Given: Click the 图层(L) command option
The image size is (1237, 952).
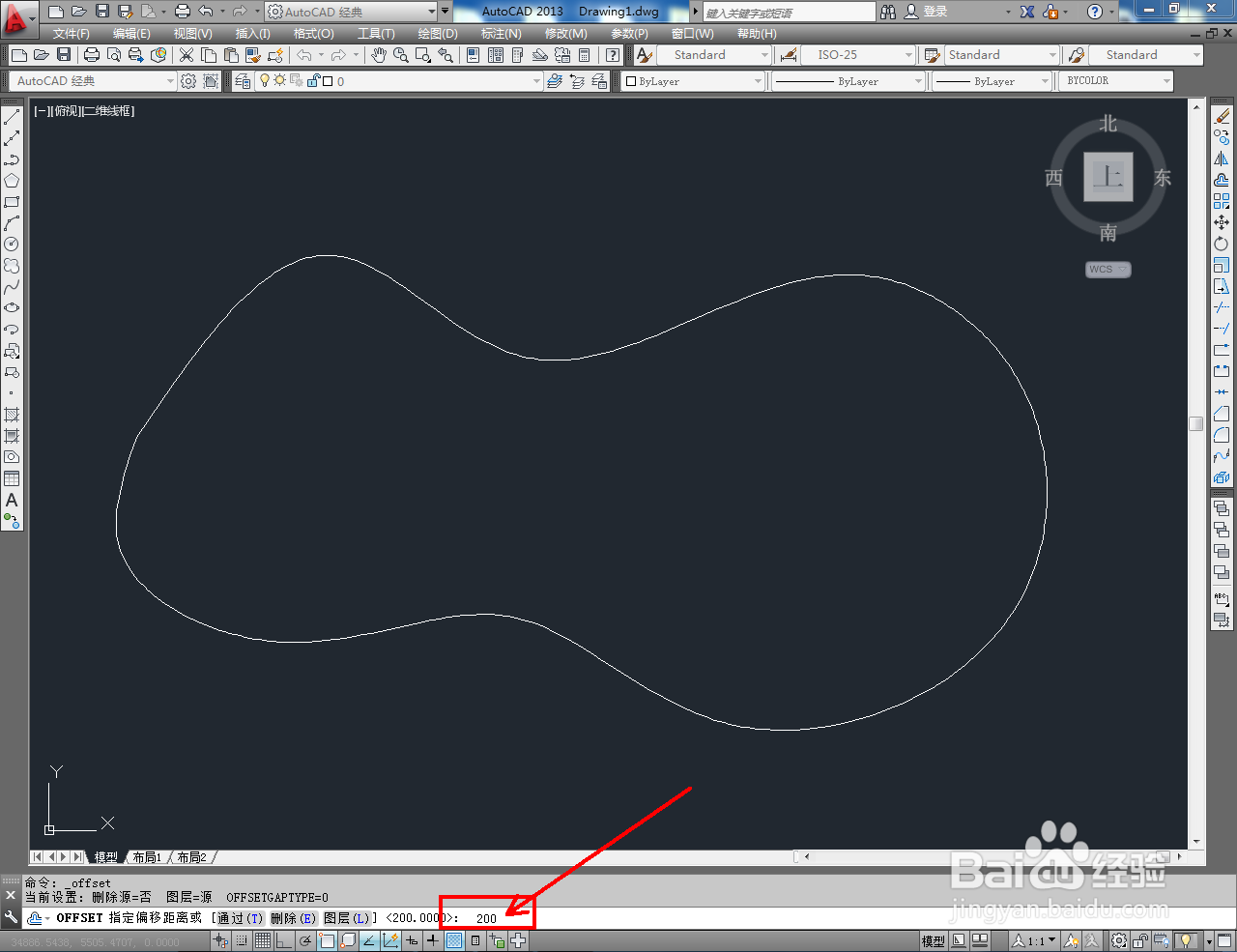Looking at the screenshot, I should pos(346,918).
